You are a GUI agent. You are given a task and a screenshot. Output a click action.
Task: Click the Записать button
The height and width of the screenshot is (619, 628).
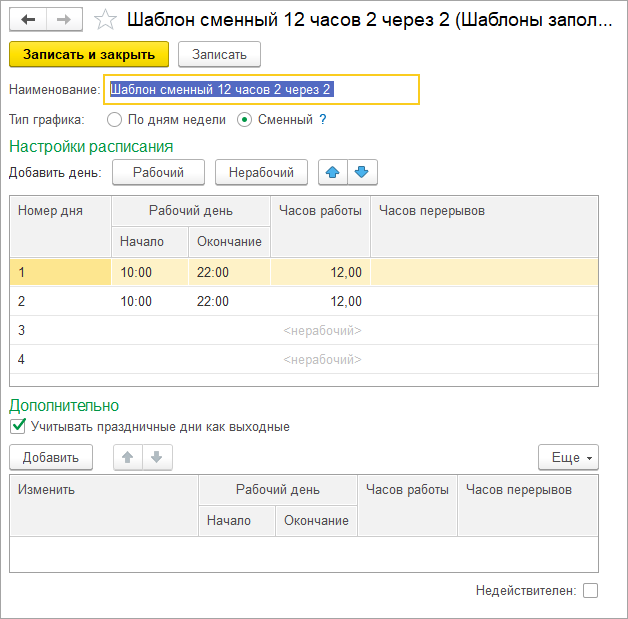pos(219,54)
